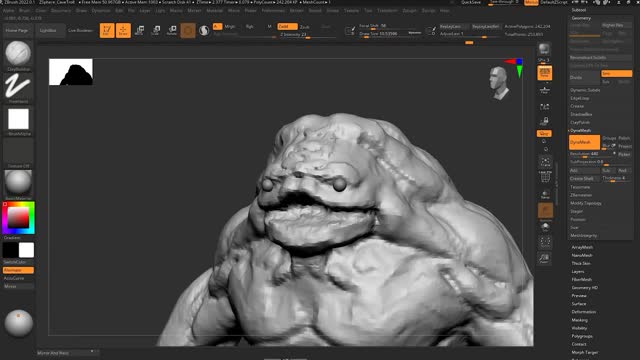The width and height of the screenshot is (640, 360).
Task: Click the lock camera icon in right shelf
Action: point(544,121)
